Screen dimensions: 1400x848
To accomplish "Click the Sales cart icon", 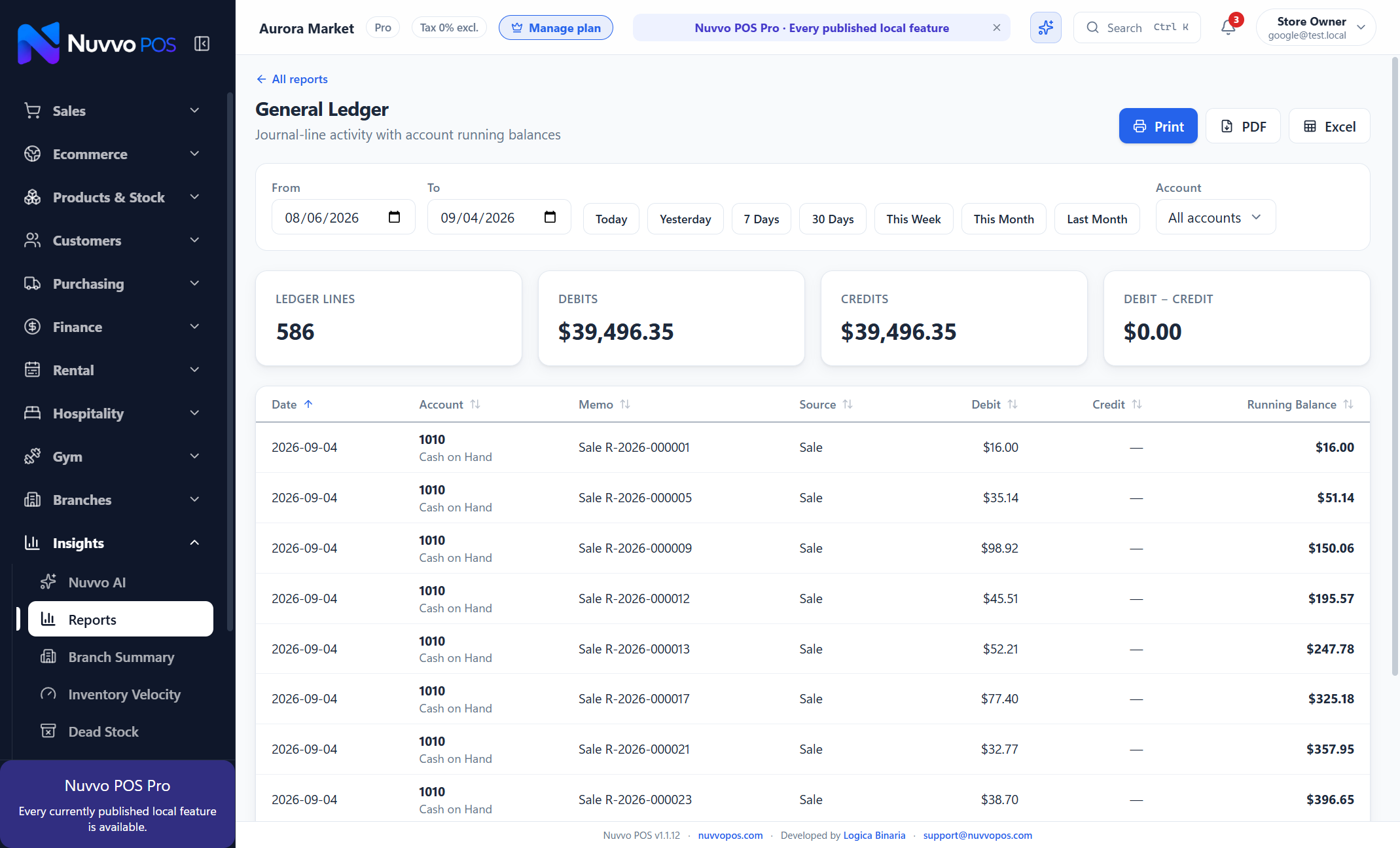I will tap(32, 111).
